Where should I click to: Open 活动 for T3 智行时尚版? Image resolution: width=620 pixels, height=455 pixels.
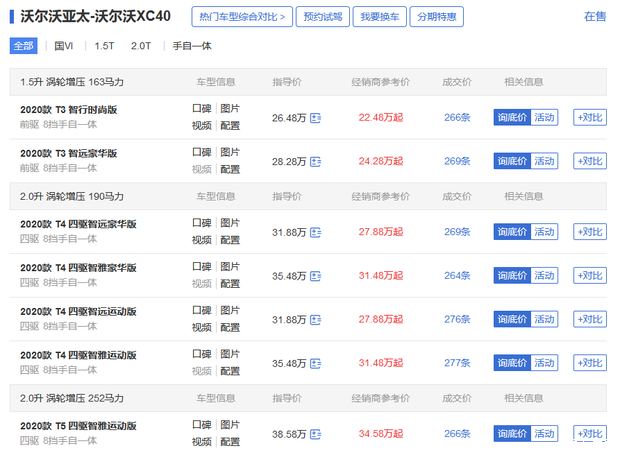544,117
